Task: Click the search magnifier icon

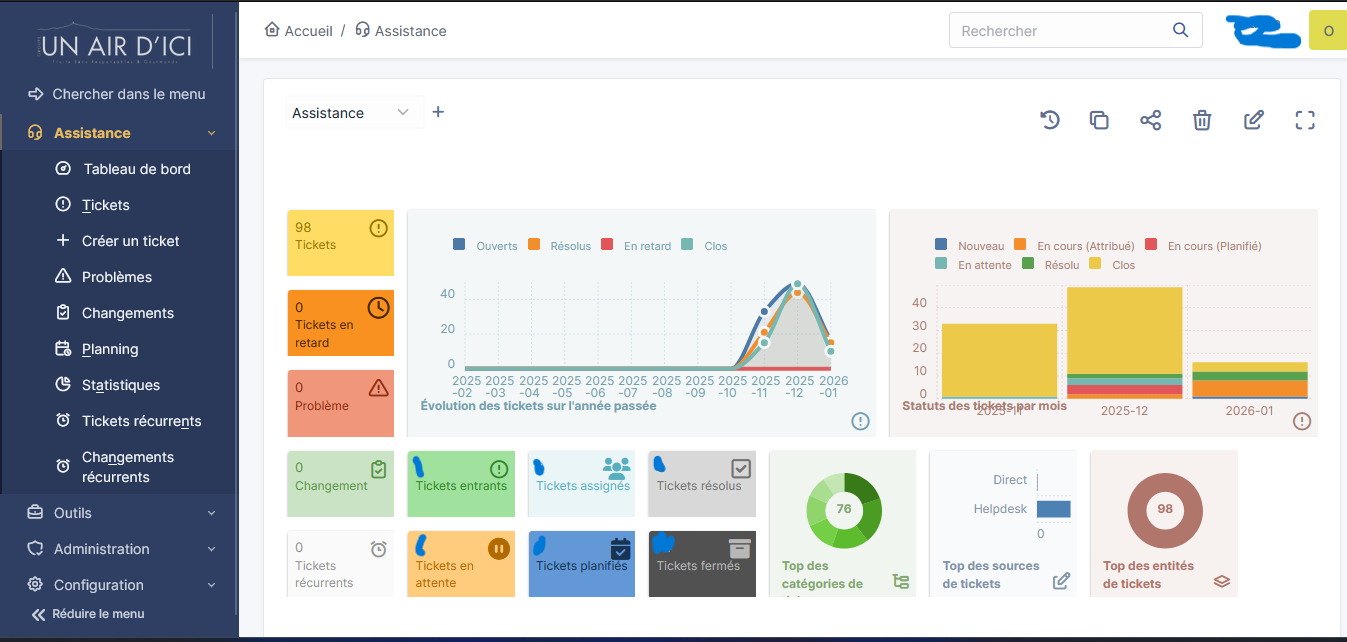Action: click(x=1181, y=30)
